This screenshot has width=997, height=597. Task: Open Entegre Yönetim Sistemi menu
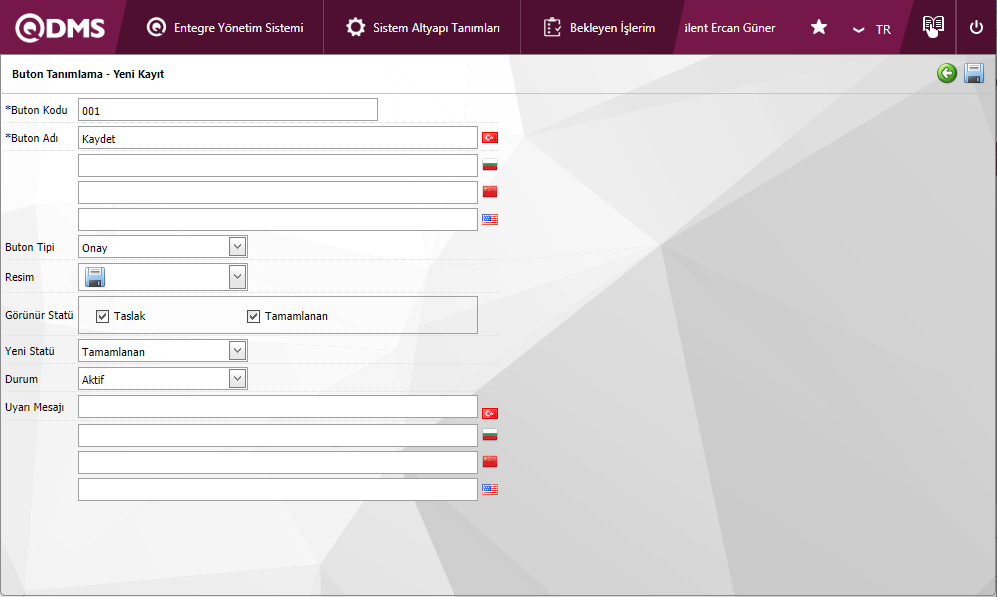(x=225, y=27)
